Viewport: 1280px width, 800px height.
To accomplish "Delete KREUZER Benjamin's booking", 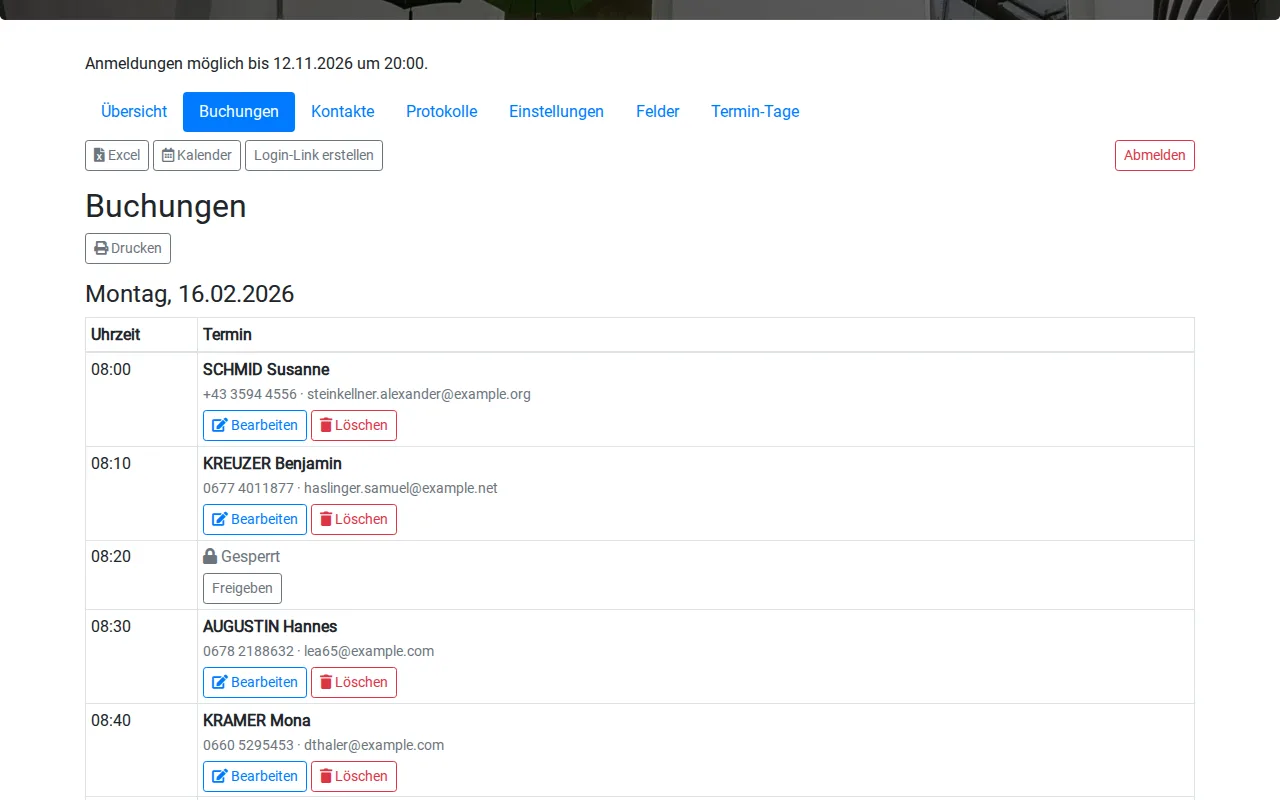I will point(354,519).
